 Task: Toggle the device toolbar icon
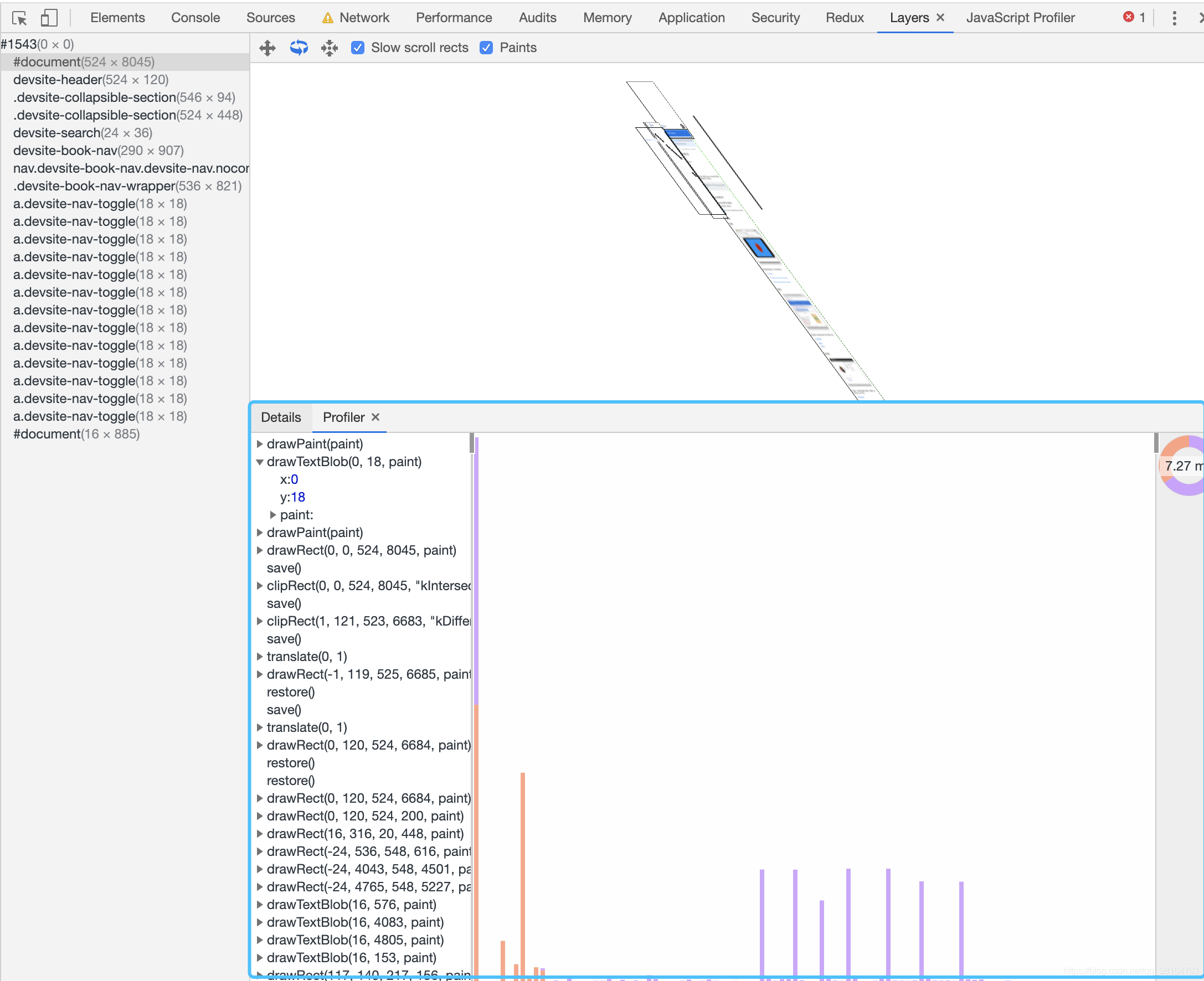(x=49, y=18)
